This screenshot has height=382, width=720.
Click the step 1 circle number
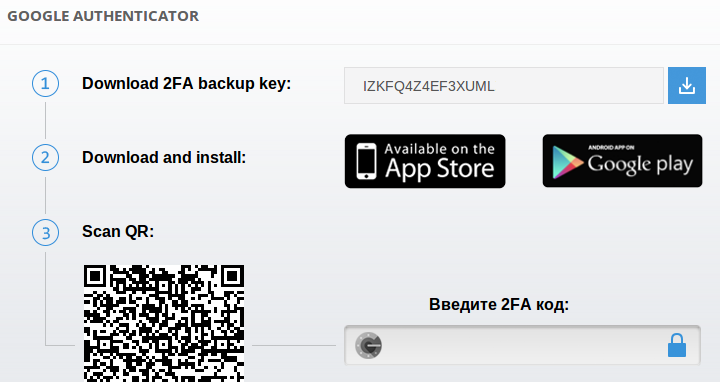45,84
